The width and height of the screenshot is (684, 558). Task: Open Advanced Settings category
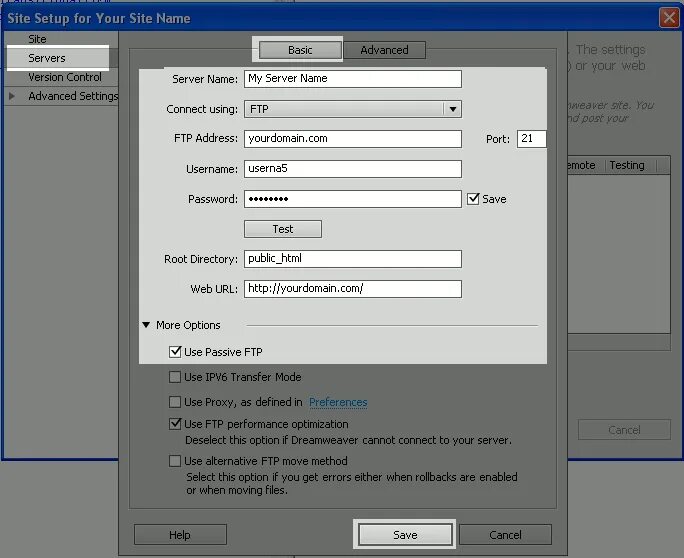click(x=73, y=96)
